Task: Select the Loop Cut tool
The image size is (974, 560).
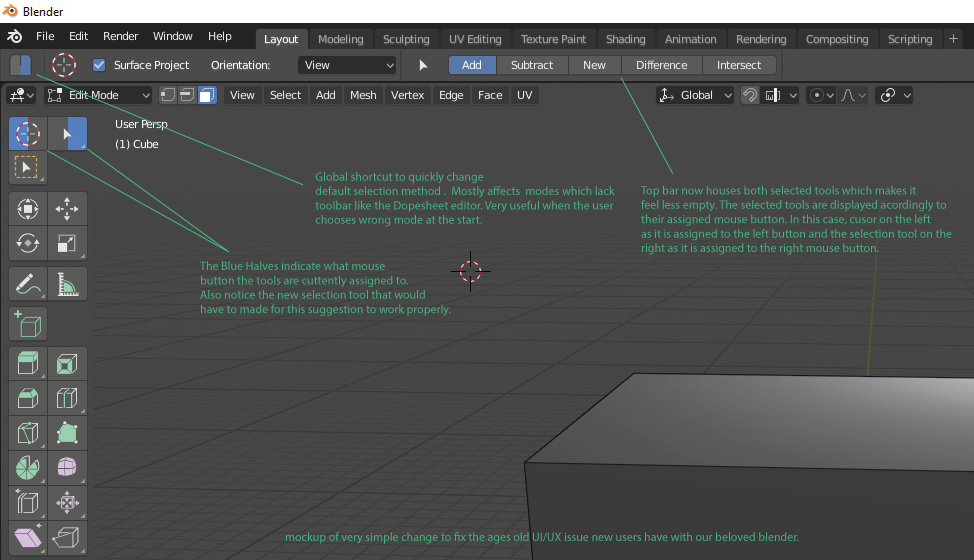Action: (67, 399)
